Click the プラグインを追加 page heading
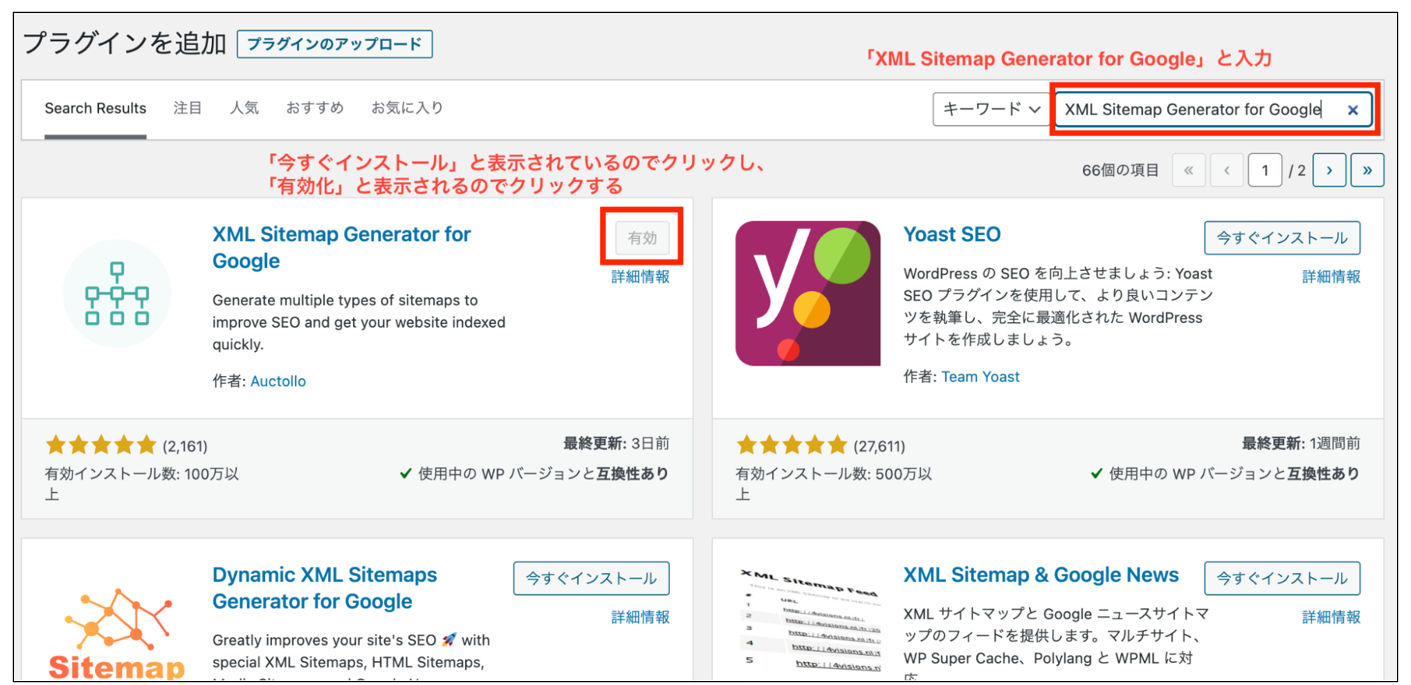Screen dimensions: 1411x685 [124, 43]
